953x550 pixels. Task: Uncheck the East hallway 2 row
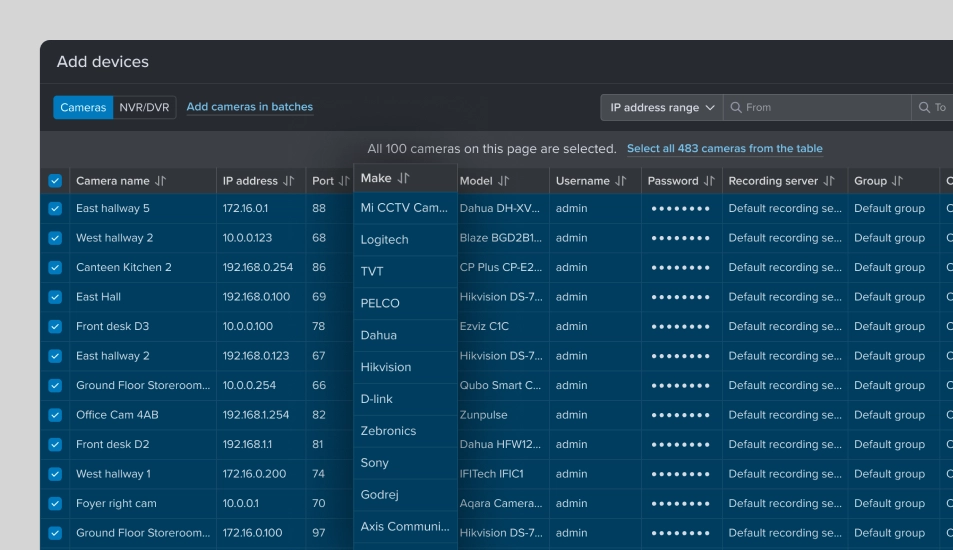coord(55,356)
